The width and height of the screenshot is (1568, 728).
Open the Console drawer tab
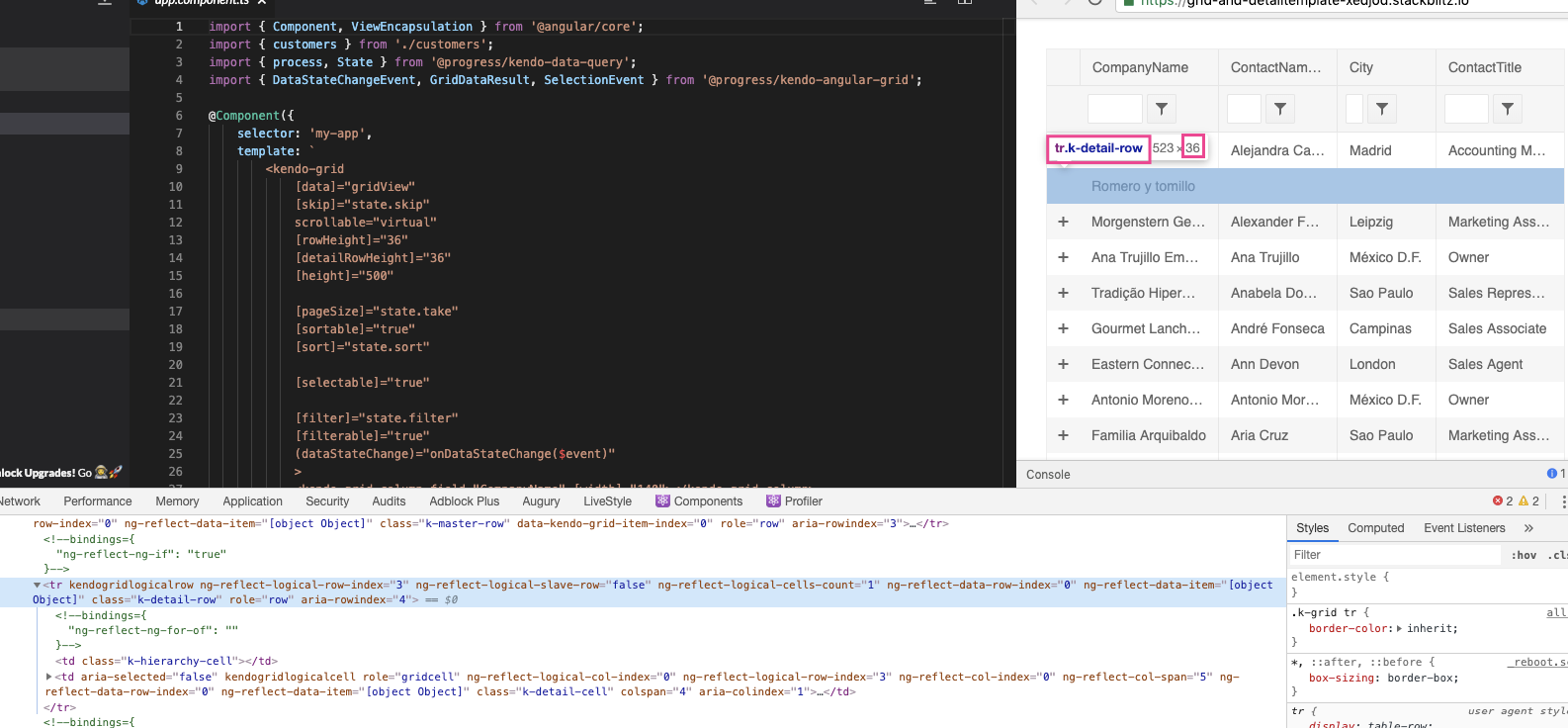(1048, 475)
